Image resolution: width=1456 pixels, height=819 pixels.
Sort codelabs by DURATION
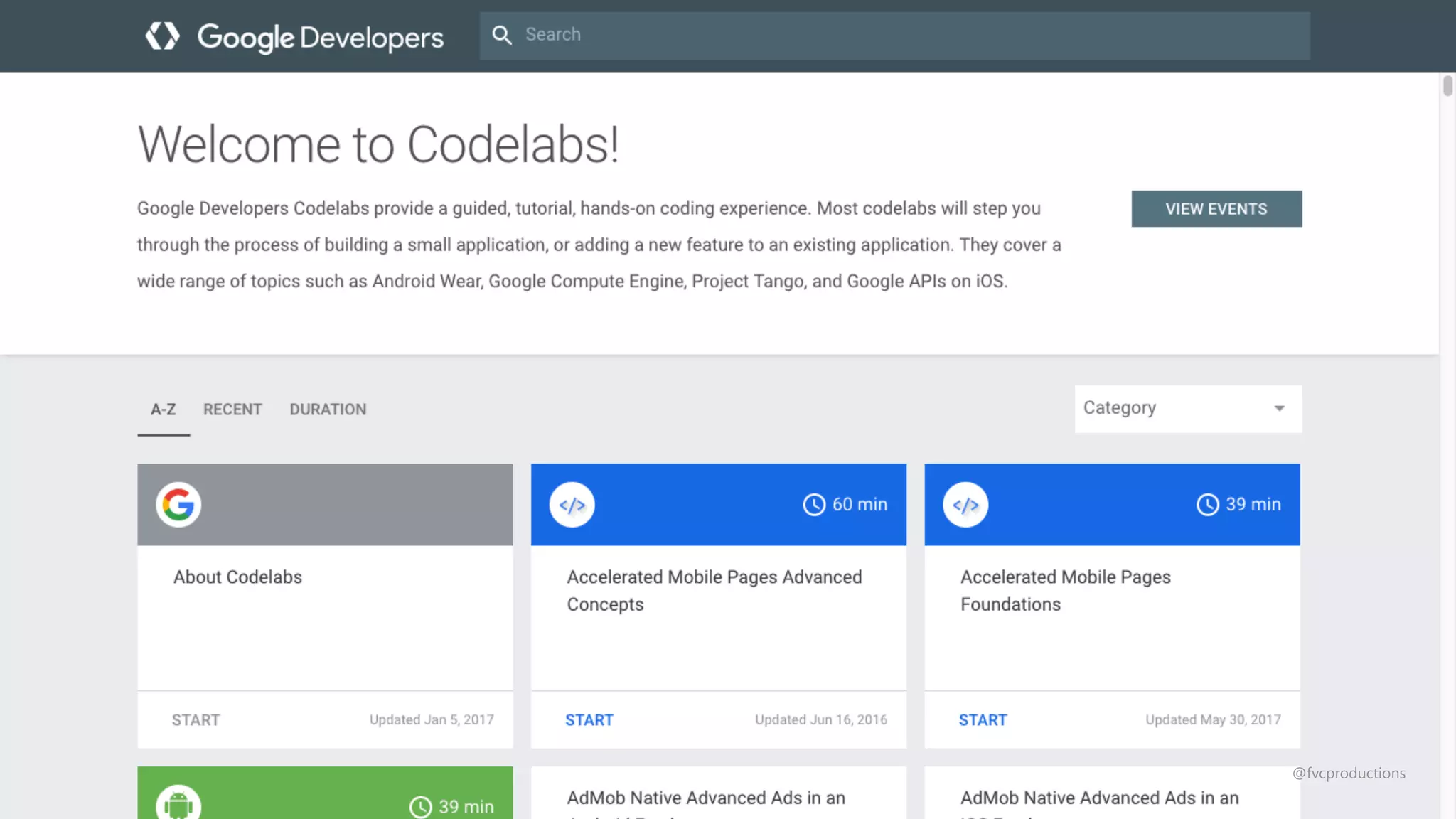click(x=328, y=409)
